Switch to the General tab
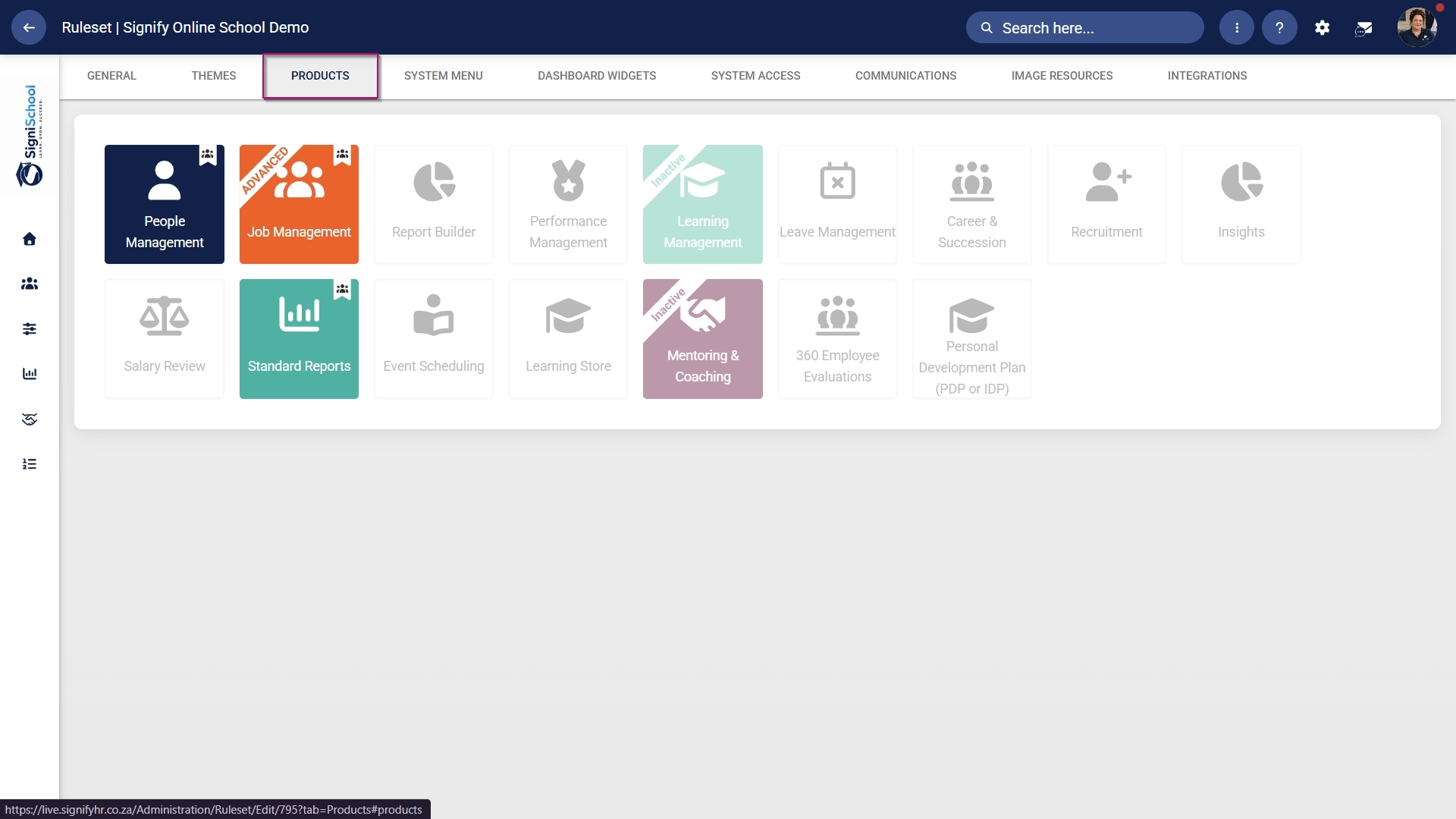The width and height of the screenshot is (1456, 819). [x=111, y=76]
